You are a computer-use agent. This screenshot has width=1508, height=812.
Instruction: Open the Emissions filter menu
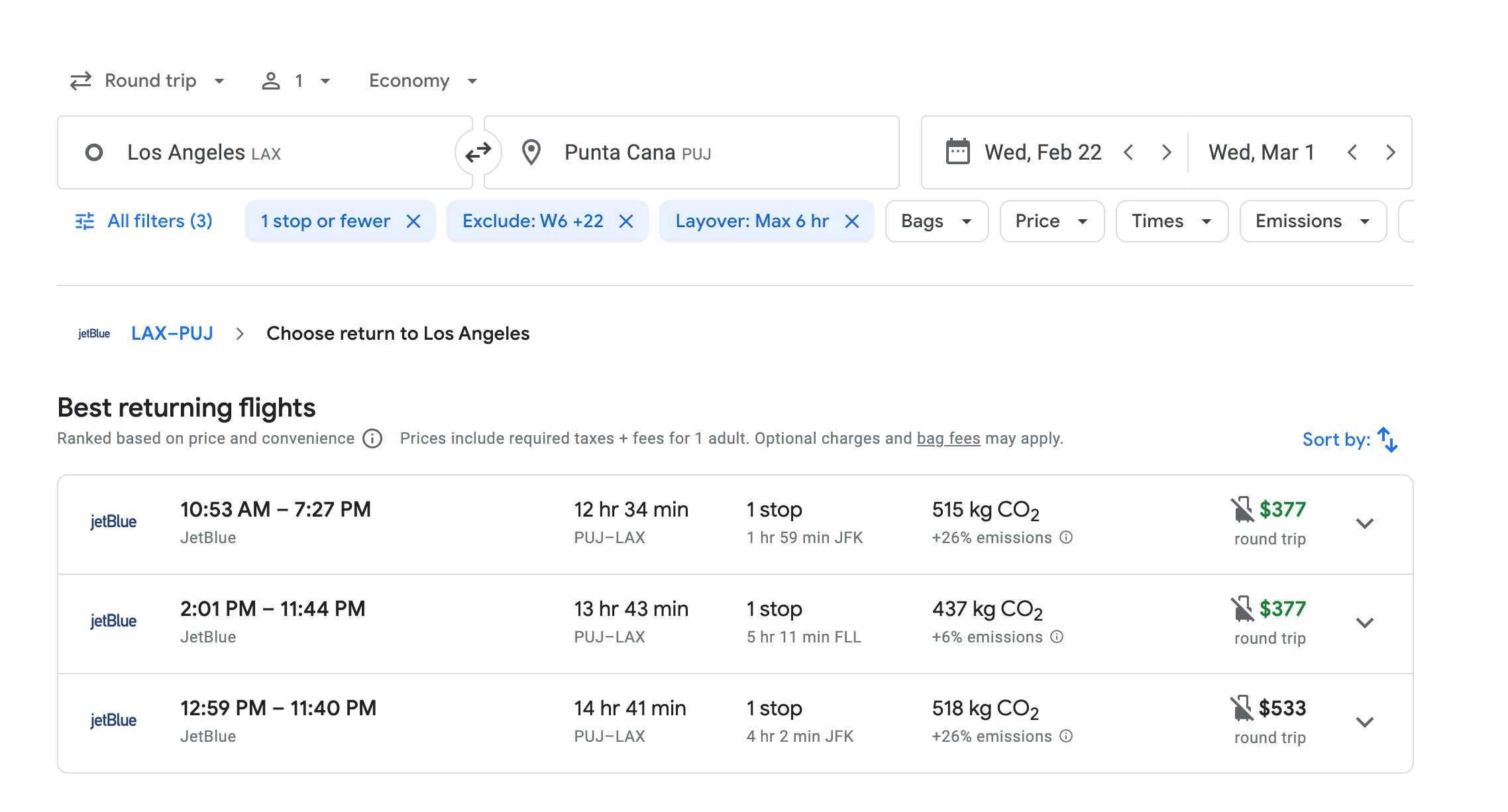(1312, 221)
